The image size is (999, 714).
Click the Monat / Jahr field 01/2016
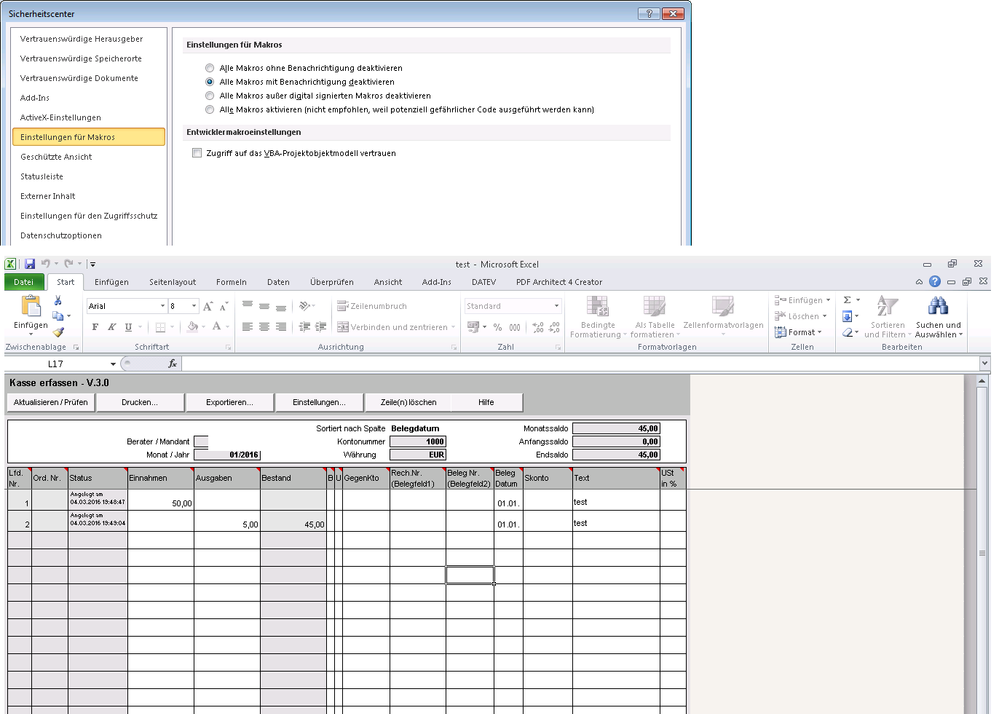(227, 455)
